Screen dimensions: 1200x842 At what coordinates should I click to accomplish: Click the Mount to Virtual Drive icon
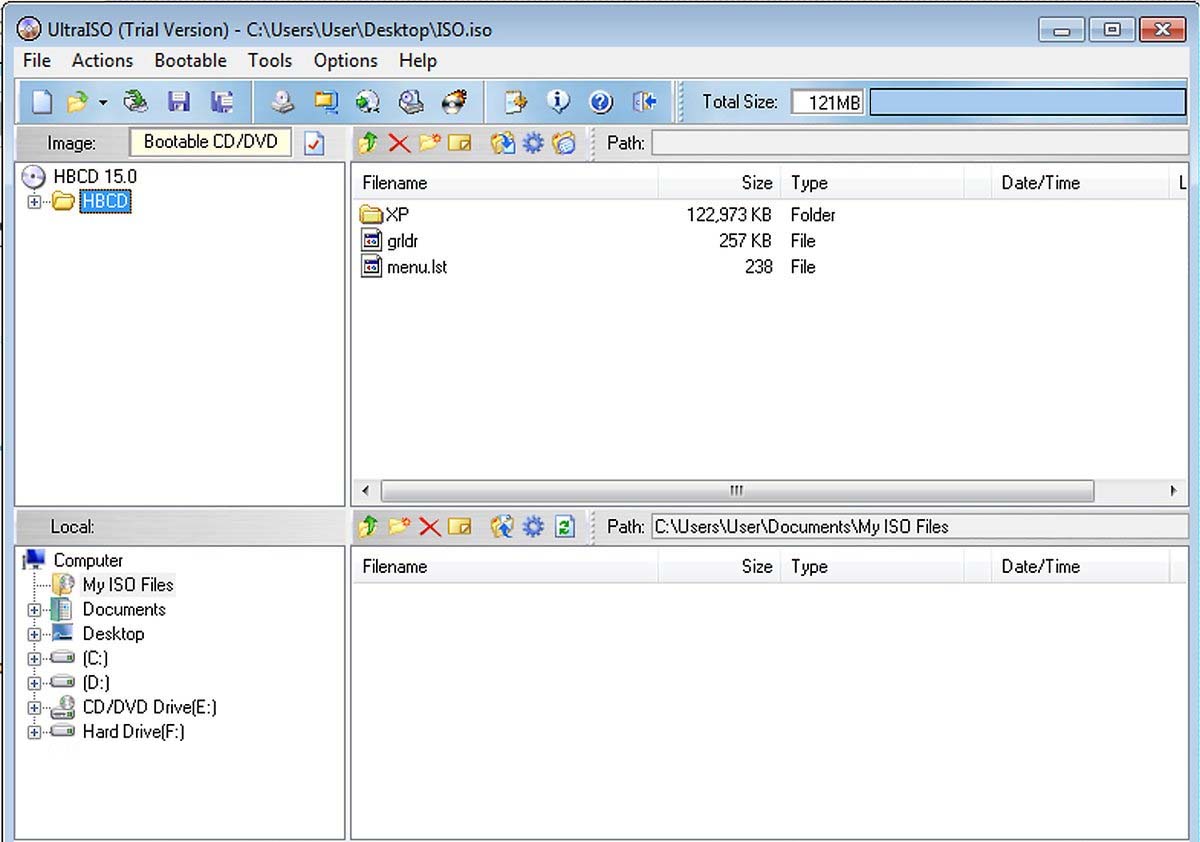[411, 102]
